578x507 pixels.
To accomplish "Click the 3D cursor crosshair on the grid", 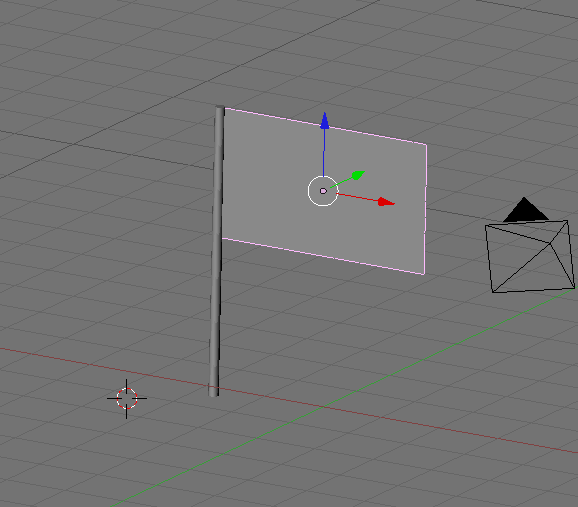I will point(127,399).
